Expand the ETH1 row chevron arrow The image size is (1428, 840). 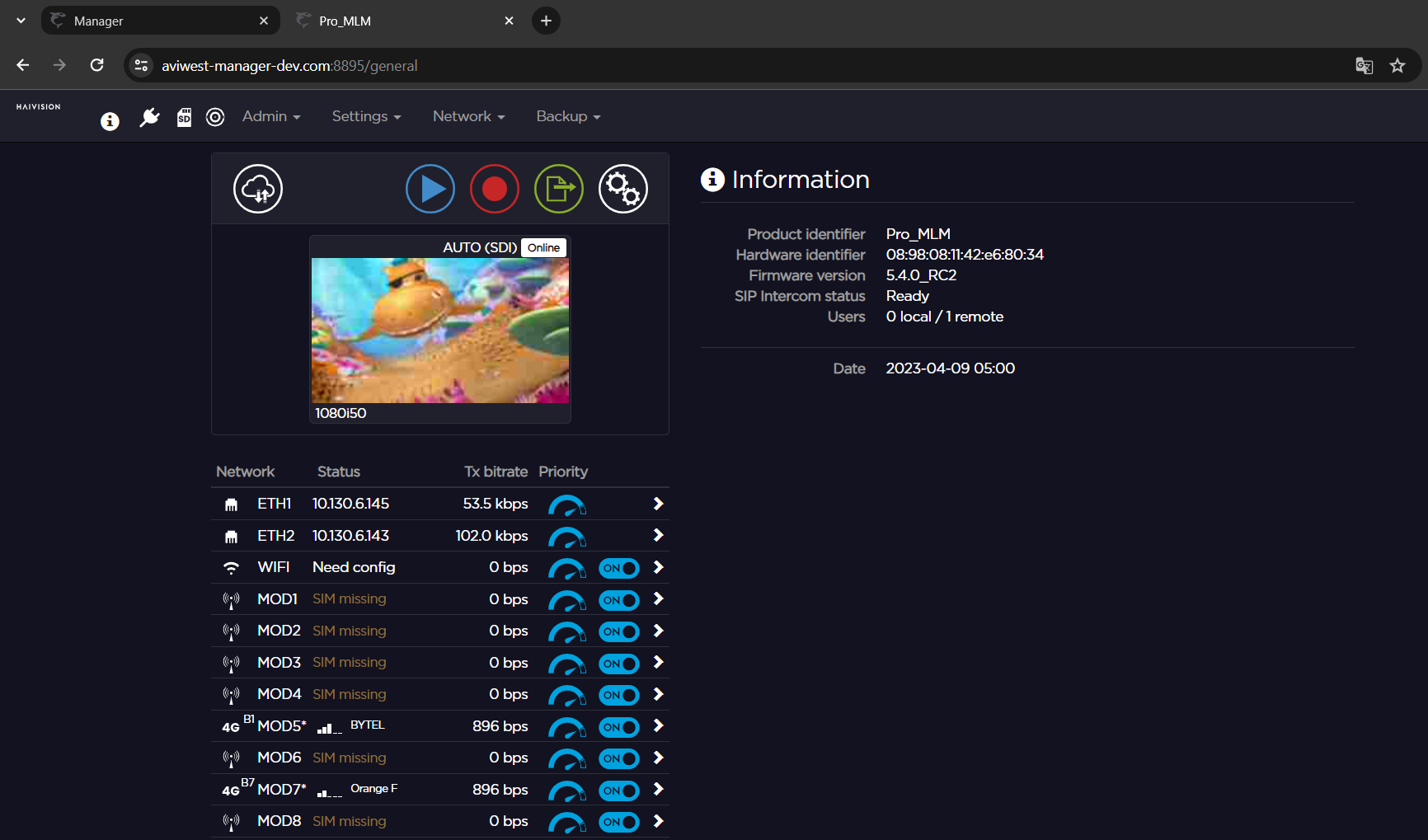658,504
